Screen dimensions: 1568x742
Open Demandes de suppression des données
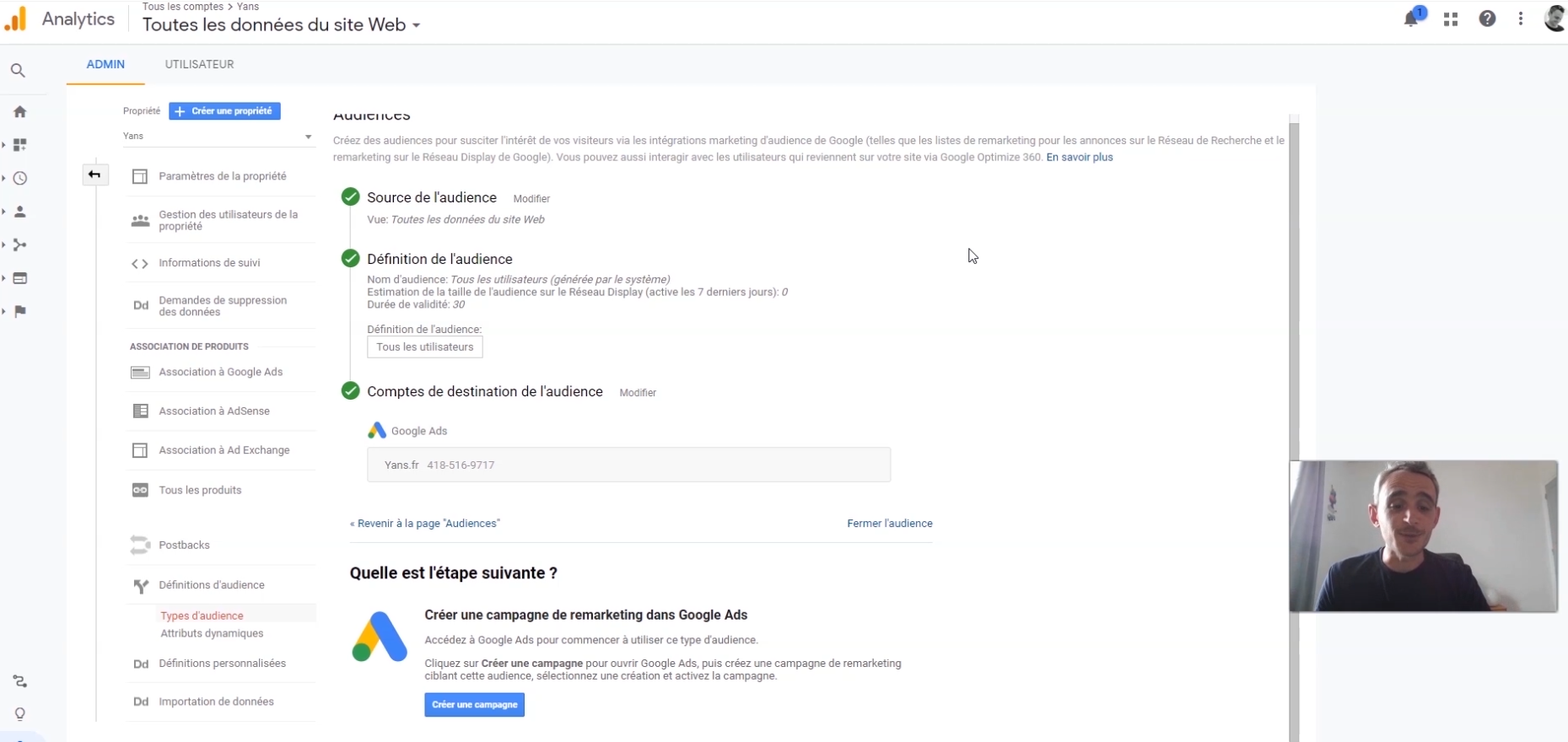point(222,306)
